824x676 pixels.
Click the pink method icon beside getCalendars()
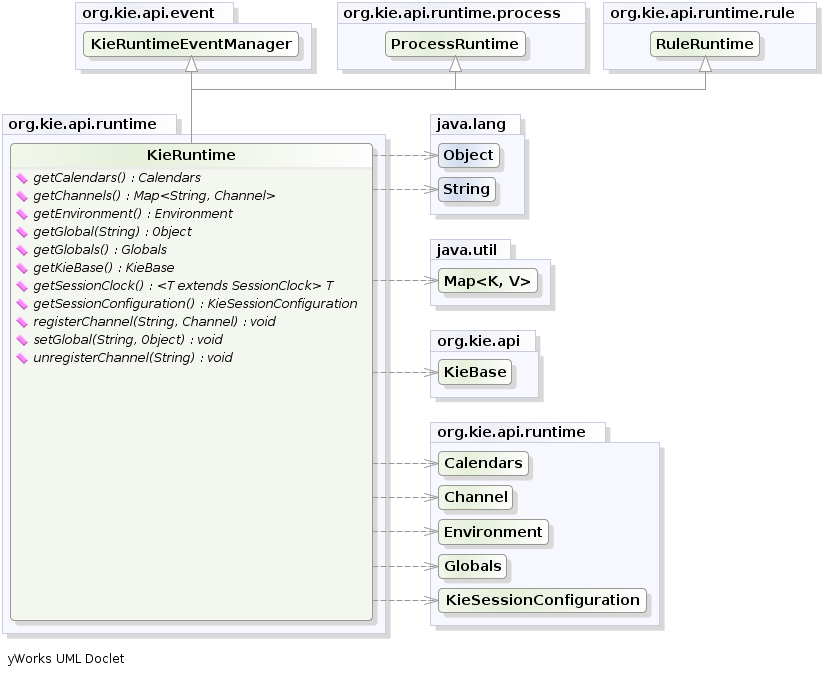pyautogui.click(x=22, y=178)
